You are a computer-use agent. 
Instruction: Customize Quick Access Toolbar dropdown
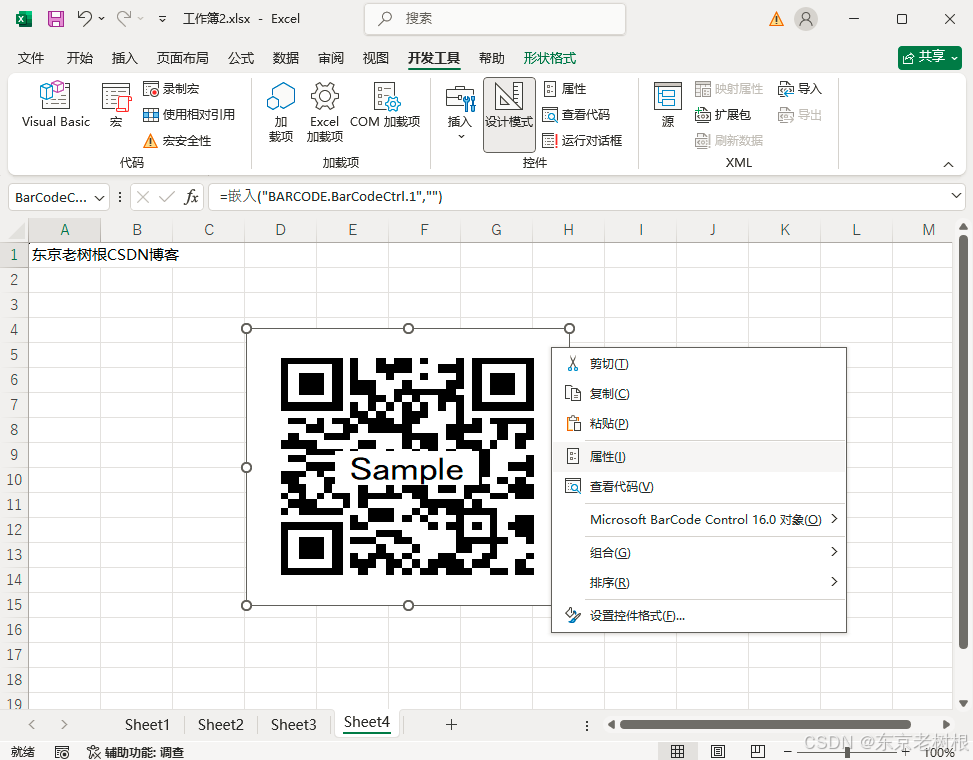click(x=163, y=19)
